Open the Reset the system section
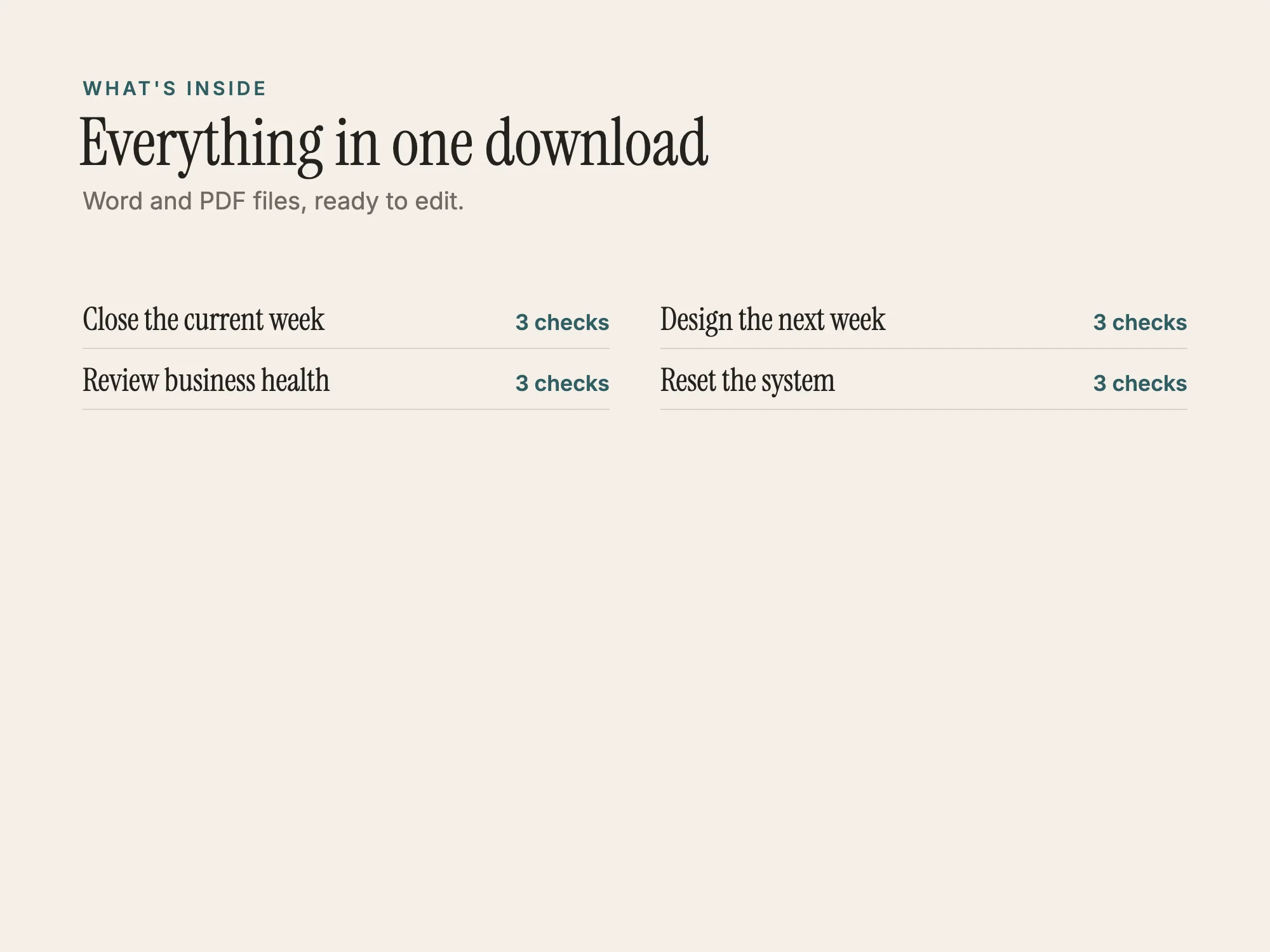The image size is (1270, 952). click(924, 380)
